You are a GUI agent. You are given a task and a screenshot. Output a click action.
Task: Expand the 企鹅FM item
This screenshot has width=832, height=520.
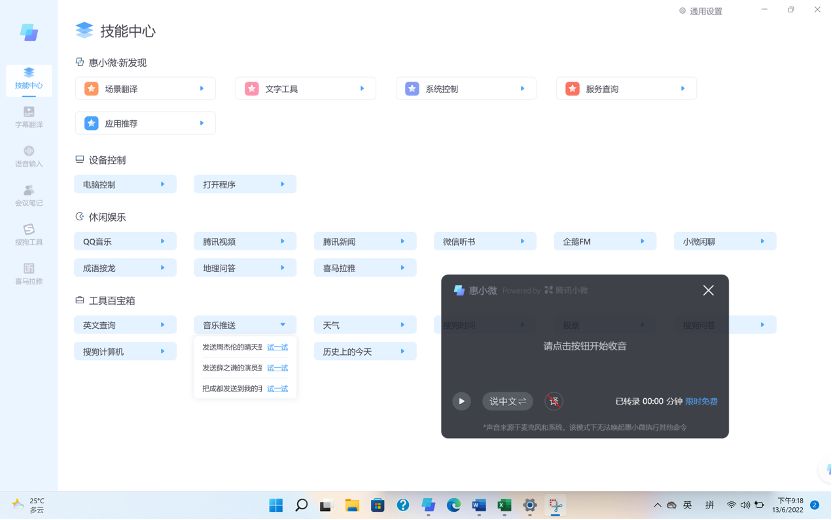[x=605, y=241]
